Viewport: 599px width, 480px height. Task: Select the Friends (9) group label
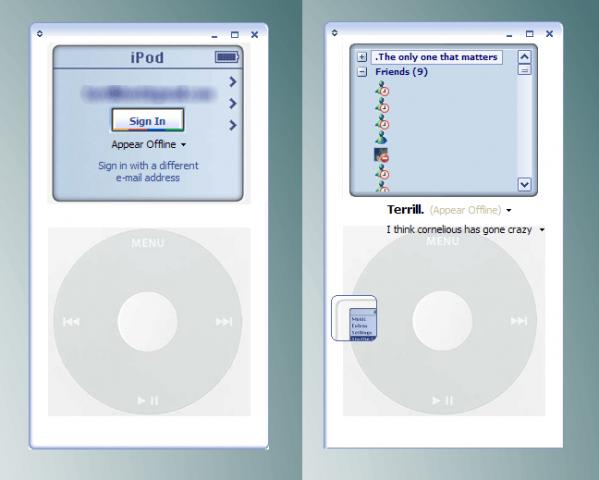(401, 72)
